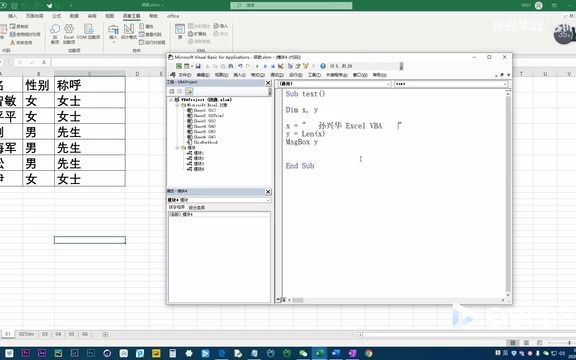Click the code window vertical scrollbar
This screenshot has height=360, width=576.
508,192
